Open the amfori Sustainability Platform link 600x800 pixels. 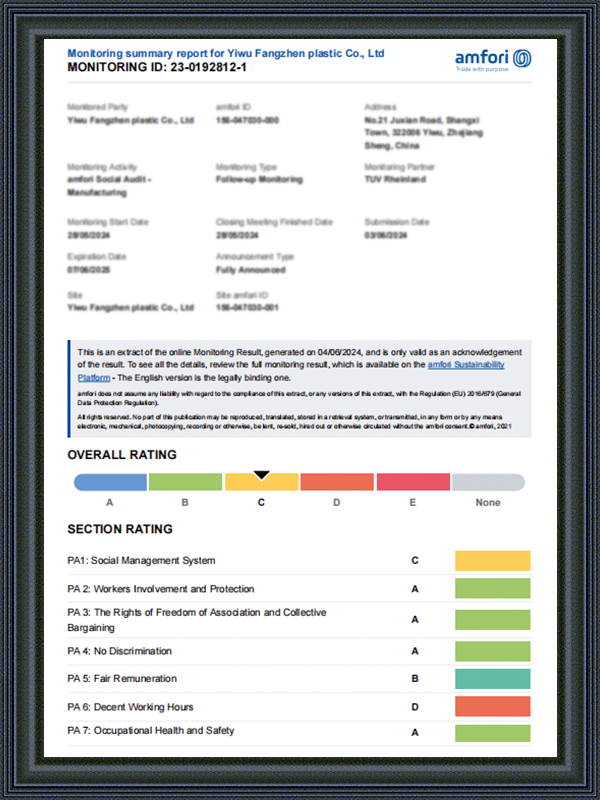point(466,365)
